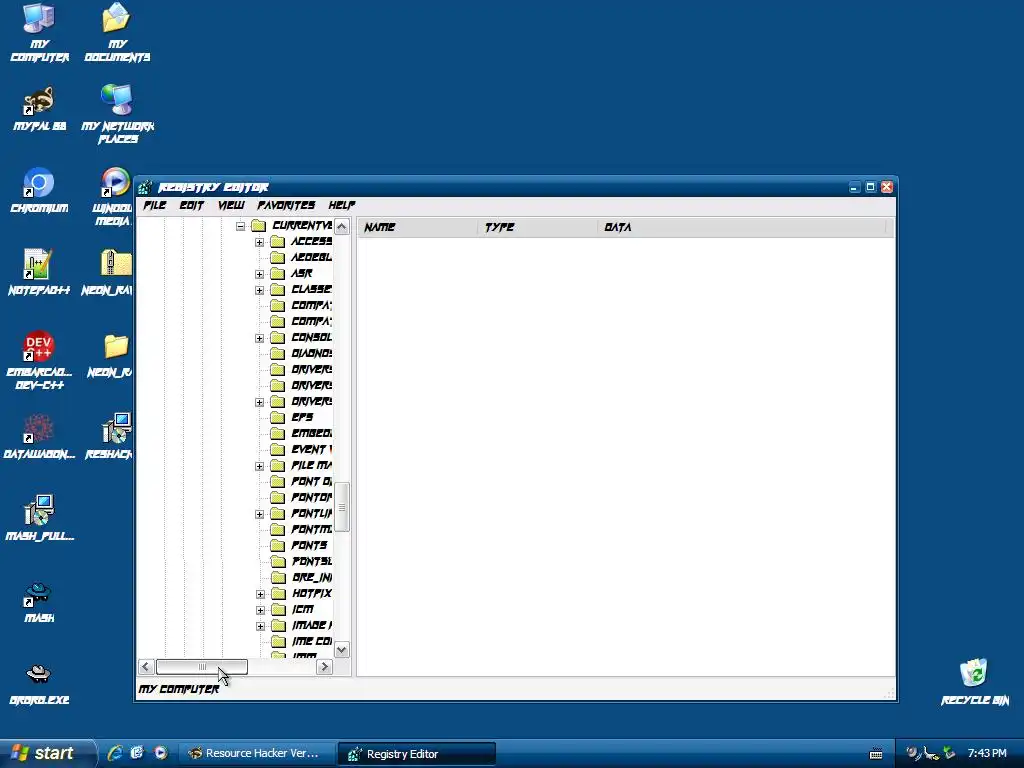Switch to Resource Hacker taskbar window
The height and width of the screenshot is (768, 1024).
coord(256,753)
